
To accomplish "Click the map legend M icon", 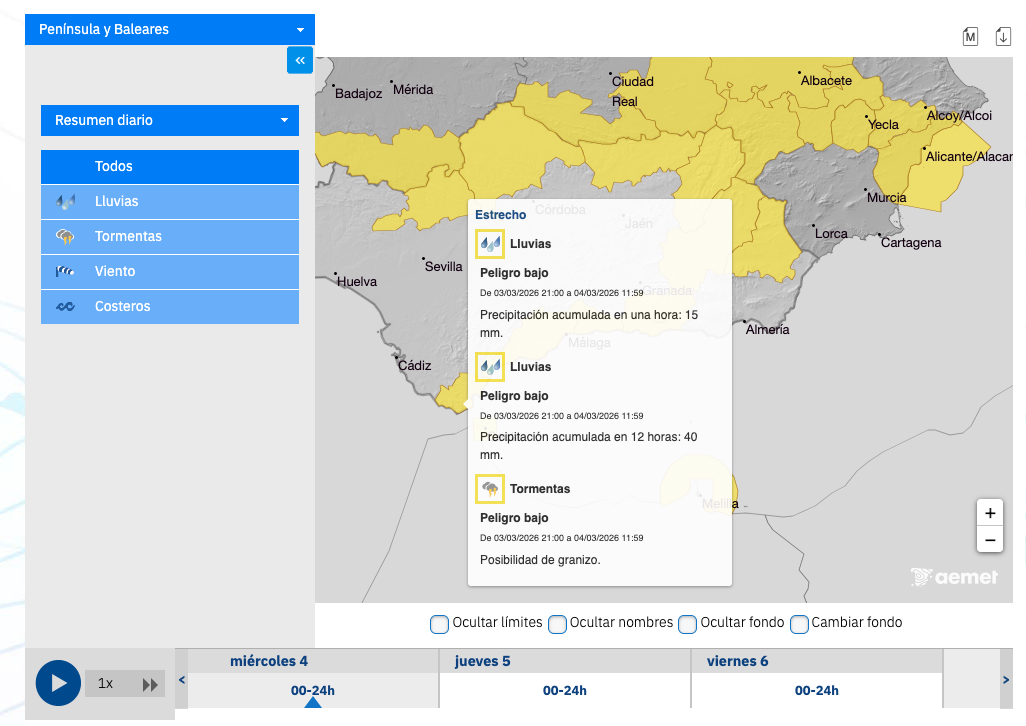I will [970, 37].
